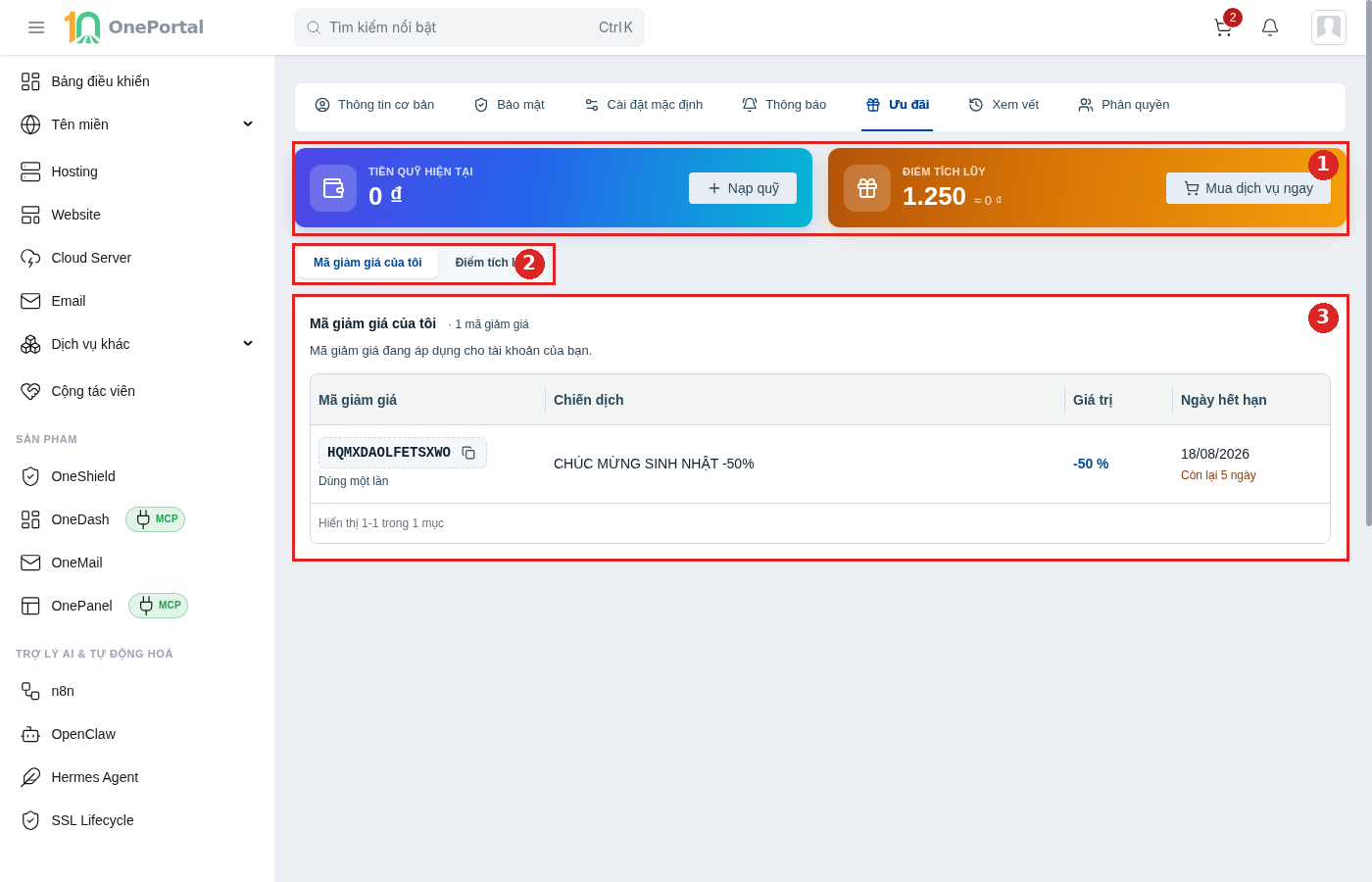Viewport: 1372px width, 882px height.
Task: Select the Mã giảm giá của tôi sub-tab
Action: [x=367, y=263]
